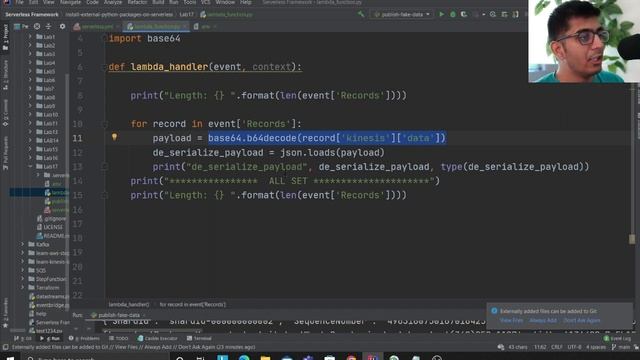Open Project panel gear settings

[x=62, y=27]
